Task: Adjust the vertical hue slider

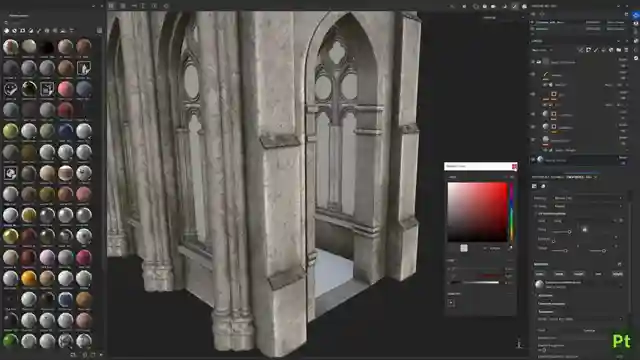Action: click(x=511, y=212)
